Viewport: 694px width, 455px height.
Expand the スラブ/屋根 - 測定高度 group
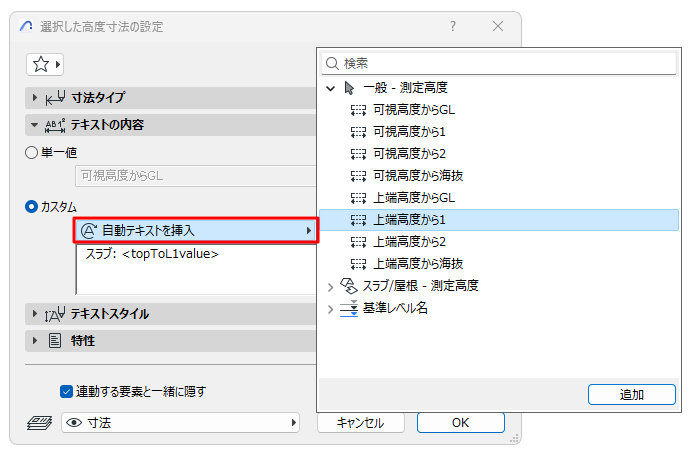pos(330,287)
